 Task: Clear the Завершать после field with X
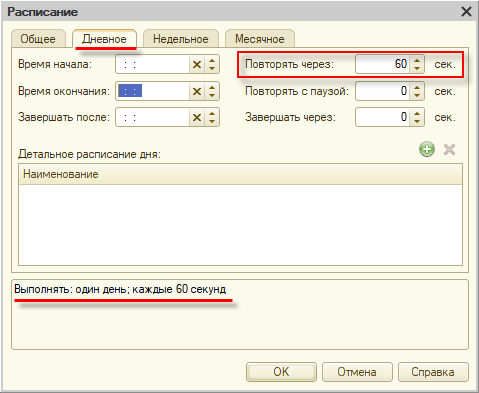pyautogui.click(x=197, y=117)
